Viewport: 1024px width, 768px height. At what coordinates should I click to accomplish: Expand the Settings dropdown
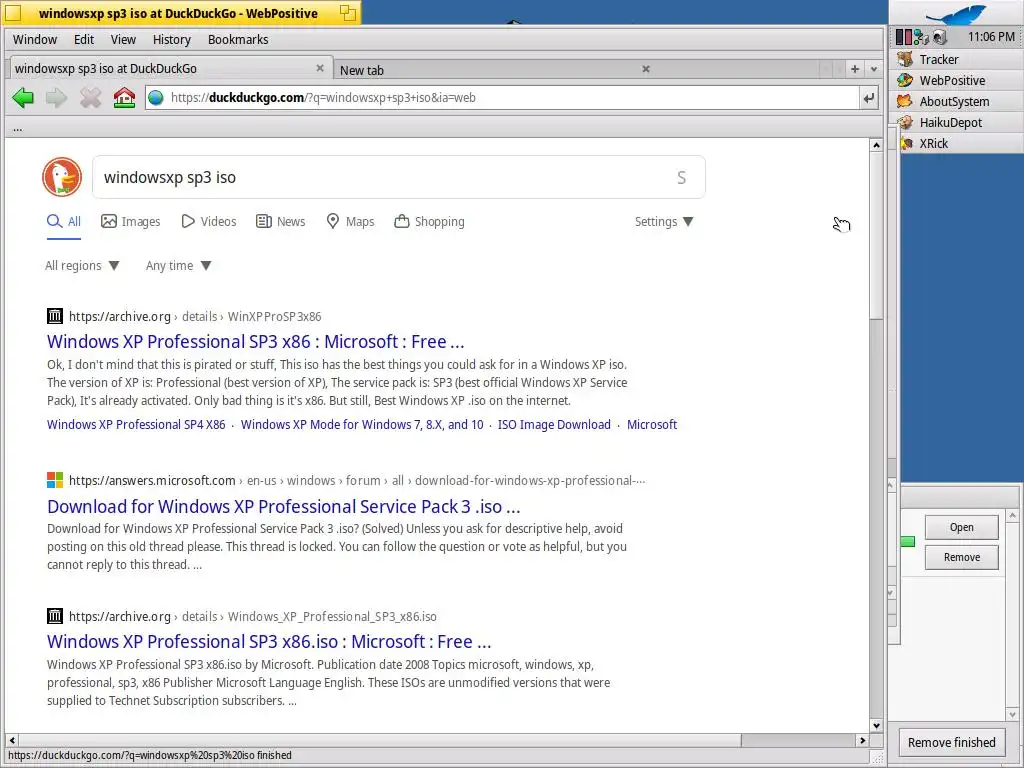[664, 221]
